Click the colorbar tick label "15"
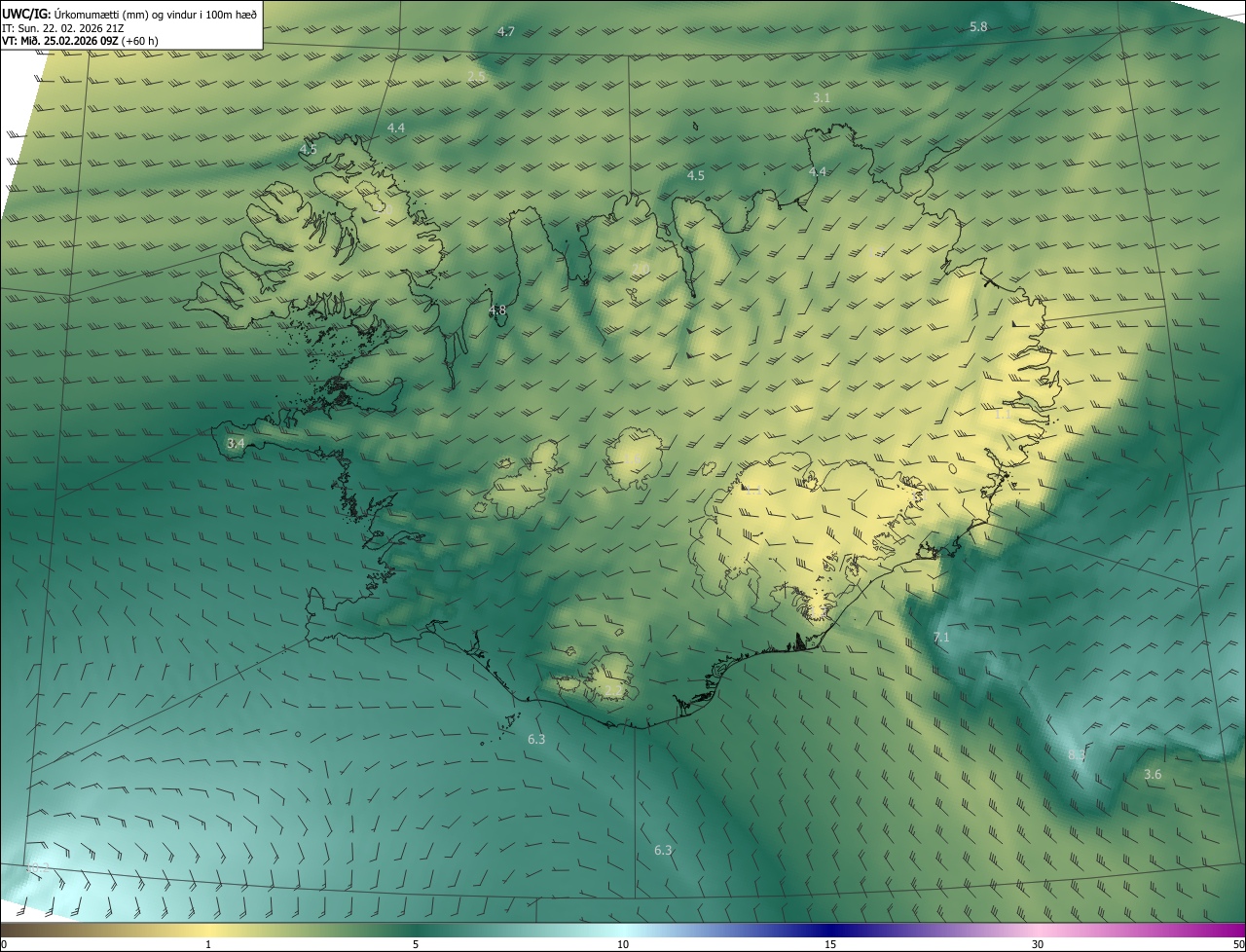Viewport: 1246px width, 952px height. tap(830, 945)
